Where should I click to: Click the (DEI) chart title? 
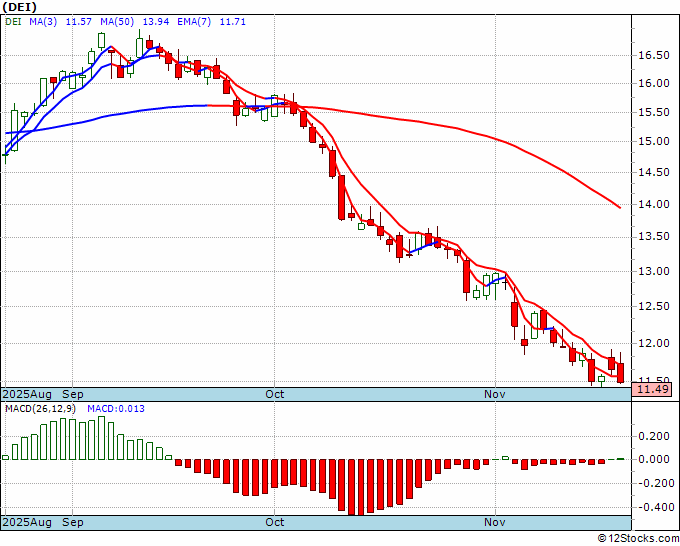(20, 7)
